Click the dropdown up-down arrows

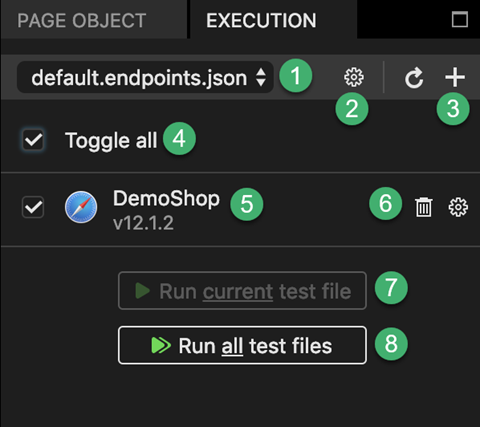click(x=261, y=77)
